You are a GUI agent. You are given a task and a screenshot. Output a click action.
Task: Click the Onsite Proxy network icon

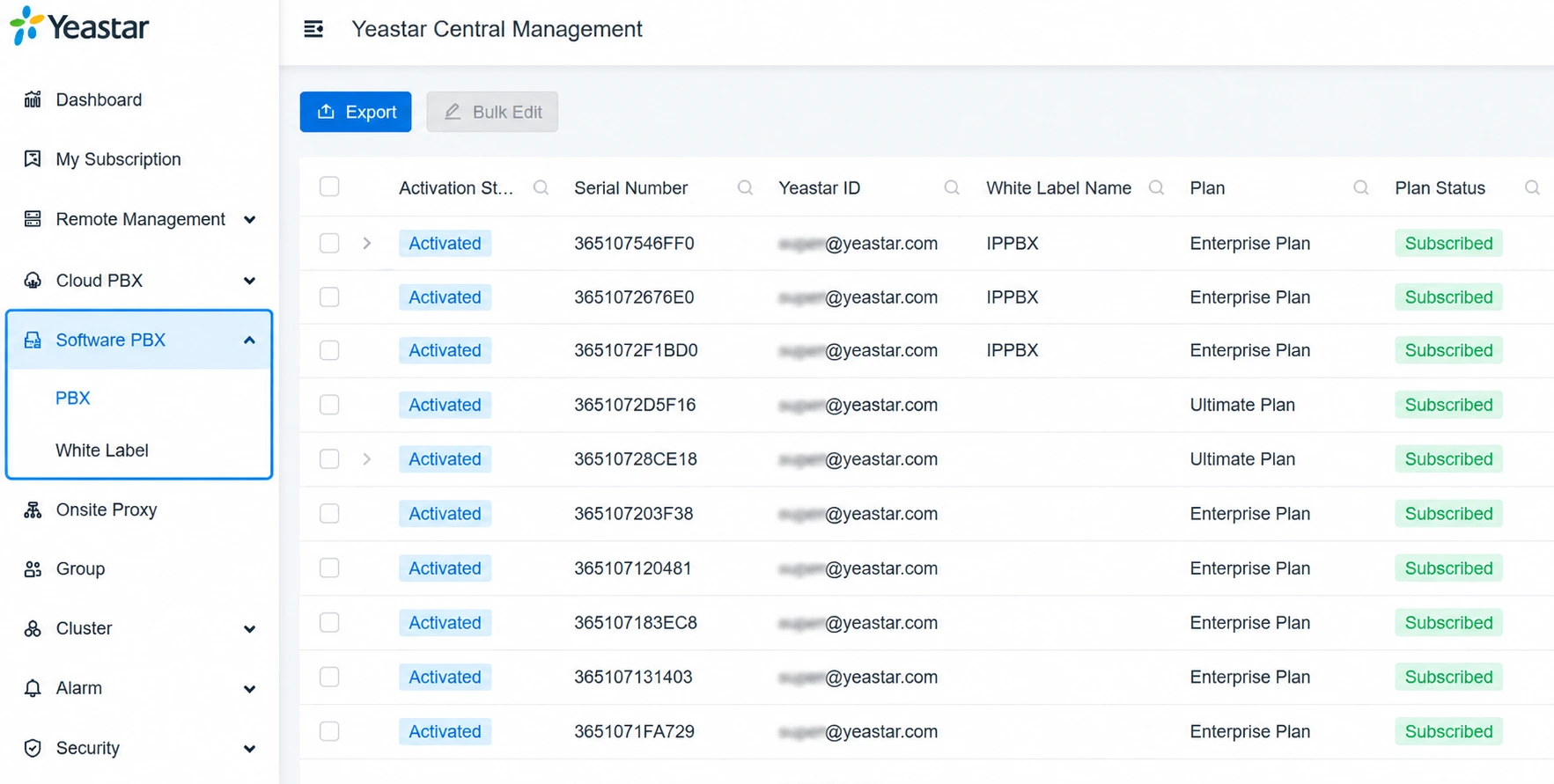(x=33, y=509)
